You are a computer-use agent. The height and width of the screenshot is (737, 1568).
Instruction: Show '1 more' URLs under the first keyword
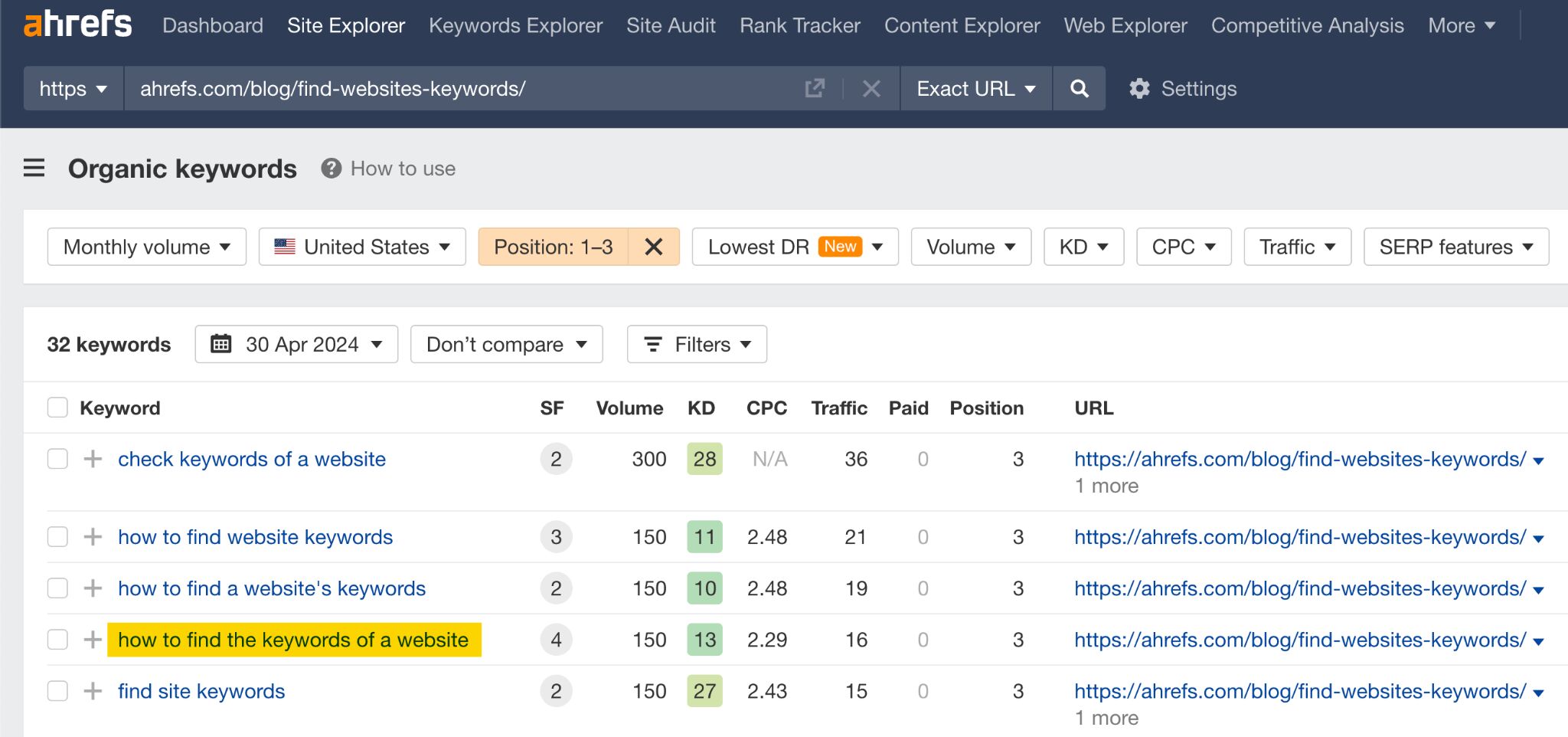click(x=1106, y=485)
